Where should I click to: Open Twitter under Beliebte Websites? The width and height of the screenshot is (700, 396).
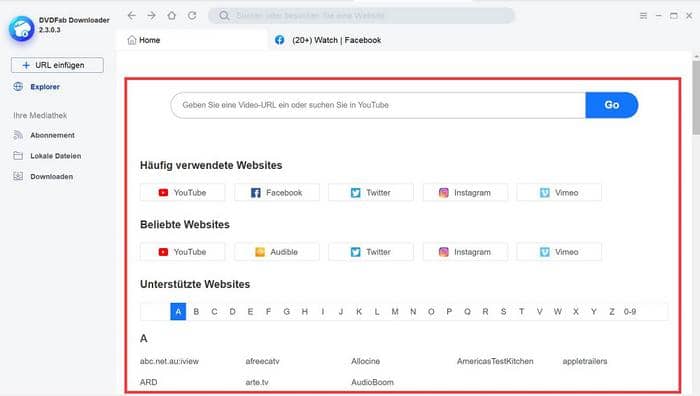(371, 252)
